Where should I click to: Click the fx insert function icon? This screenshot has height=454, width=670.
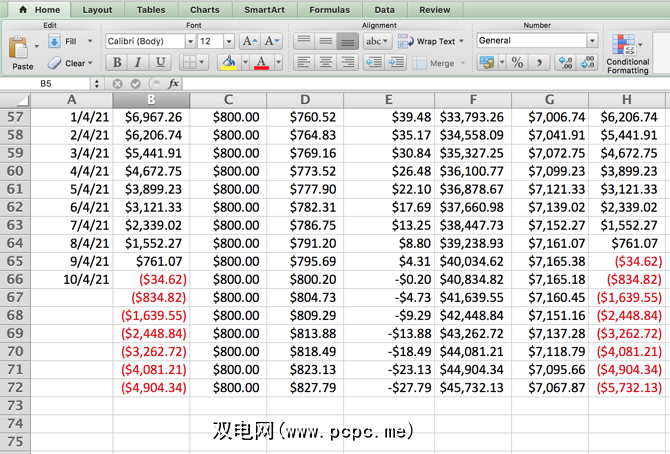coord(174,84)
